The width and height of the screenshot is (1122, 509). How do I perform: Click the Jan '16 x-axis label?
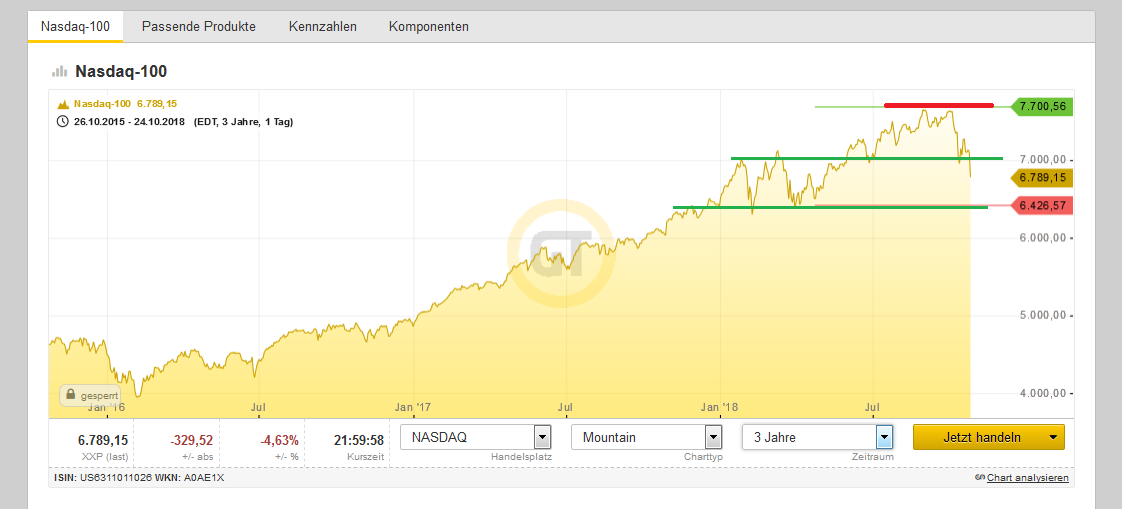tap(107, 407)
